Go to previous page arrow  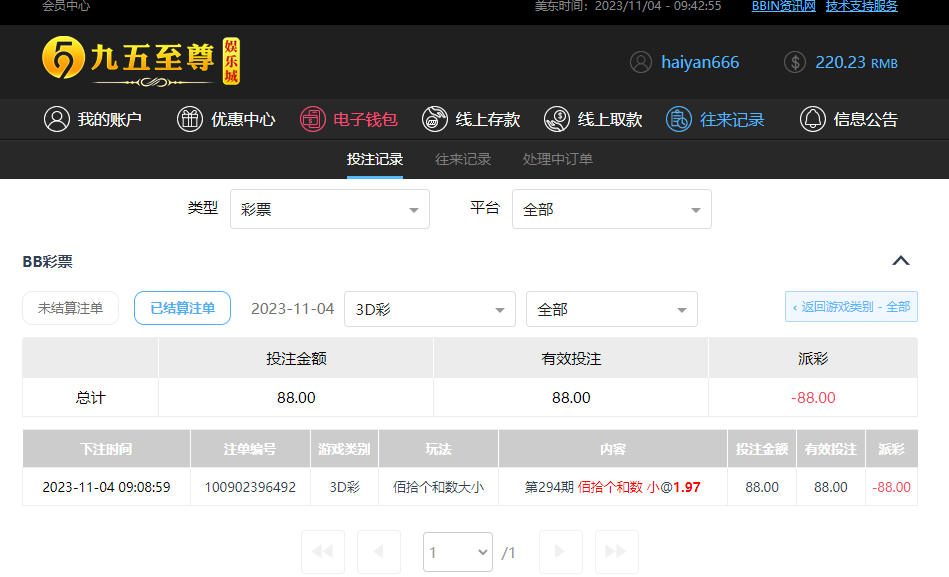point(379,552)
